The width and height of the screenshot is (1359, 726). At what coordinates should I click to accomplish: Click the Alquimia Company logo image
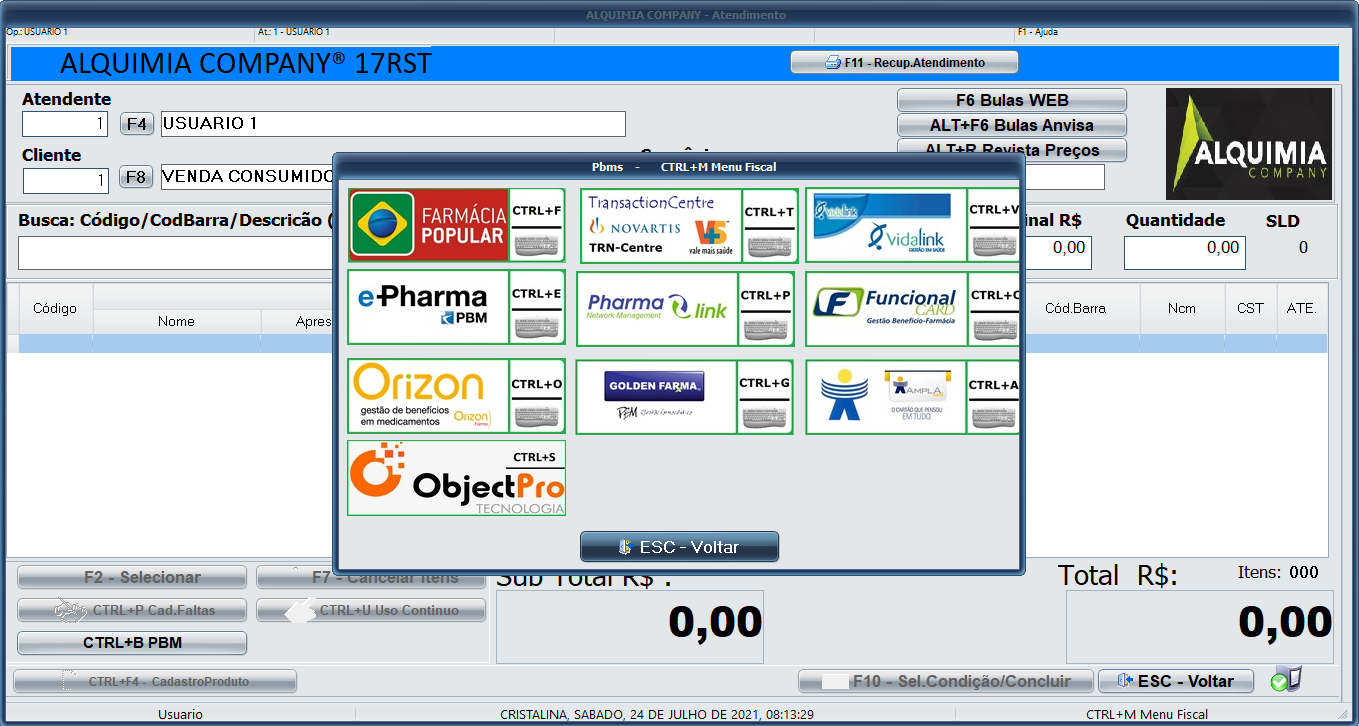pyautogui.click(x=1249, y=144)
